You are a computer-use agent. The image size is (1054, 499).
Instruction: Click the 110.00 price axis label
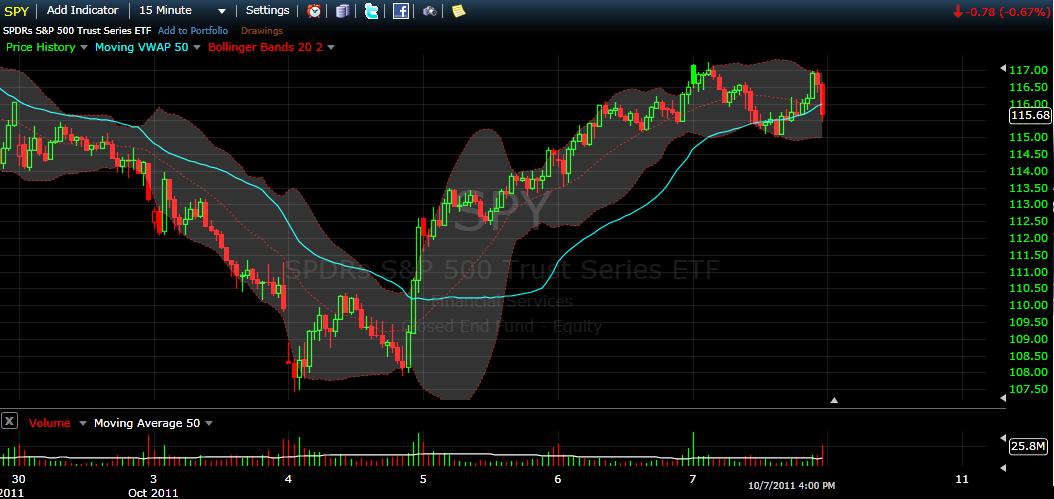pyautogui.click(x=1028, y=305)
